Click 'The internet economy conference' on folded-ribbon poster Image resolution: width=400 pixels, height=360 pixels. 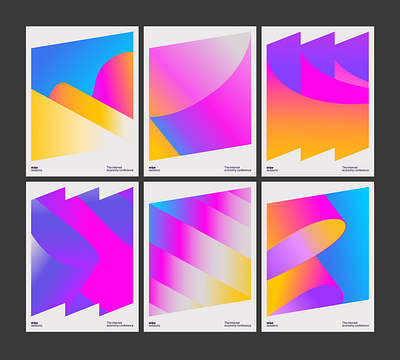click(x=355, y=324)
